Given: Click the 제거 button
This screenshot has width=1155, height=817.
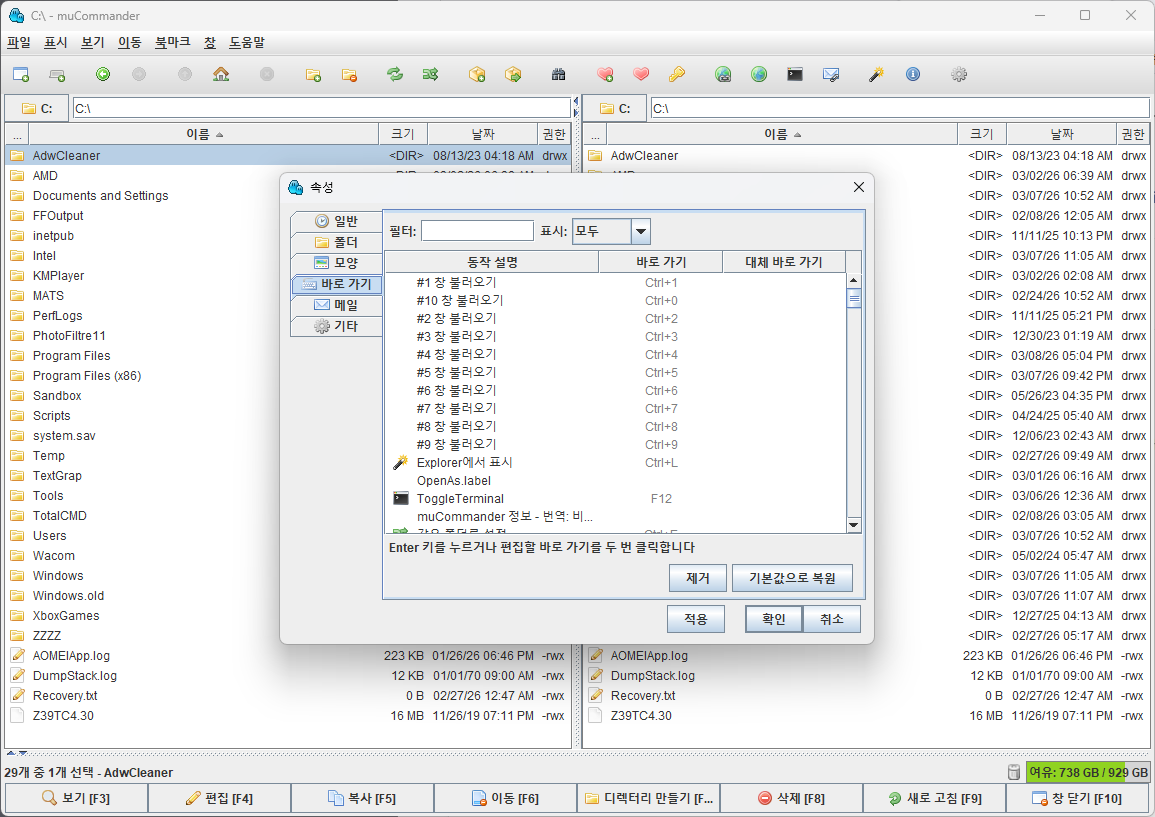Looking at the screenshot, I should tap(698, 578).
